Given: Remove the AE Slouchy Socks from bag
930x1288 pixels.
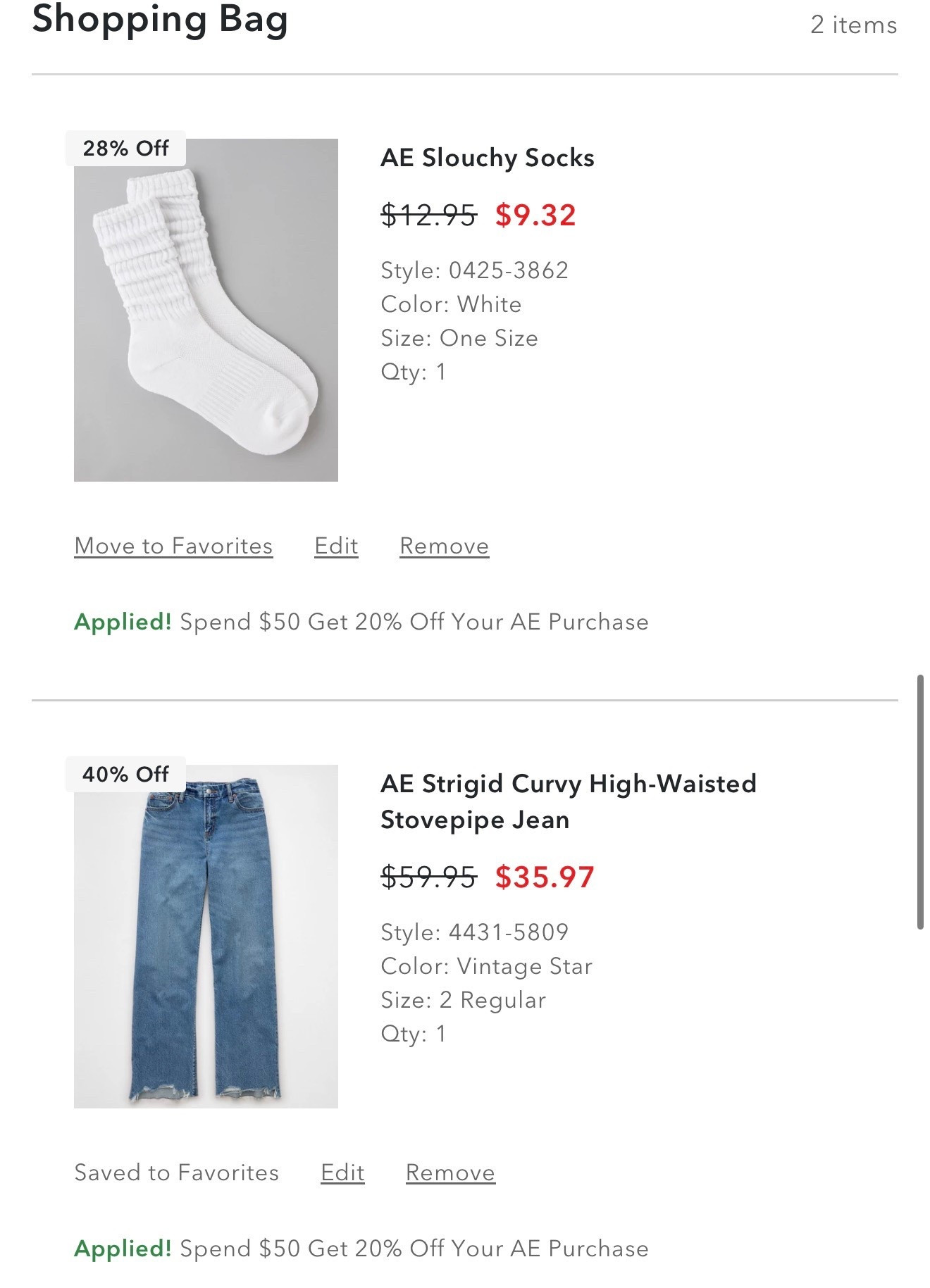Looking at the screenshot, I should pyautogui.click(x=444, y=545).
